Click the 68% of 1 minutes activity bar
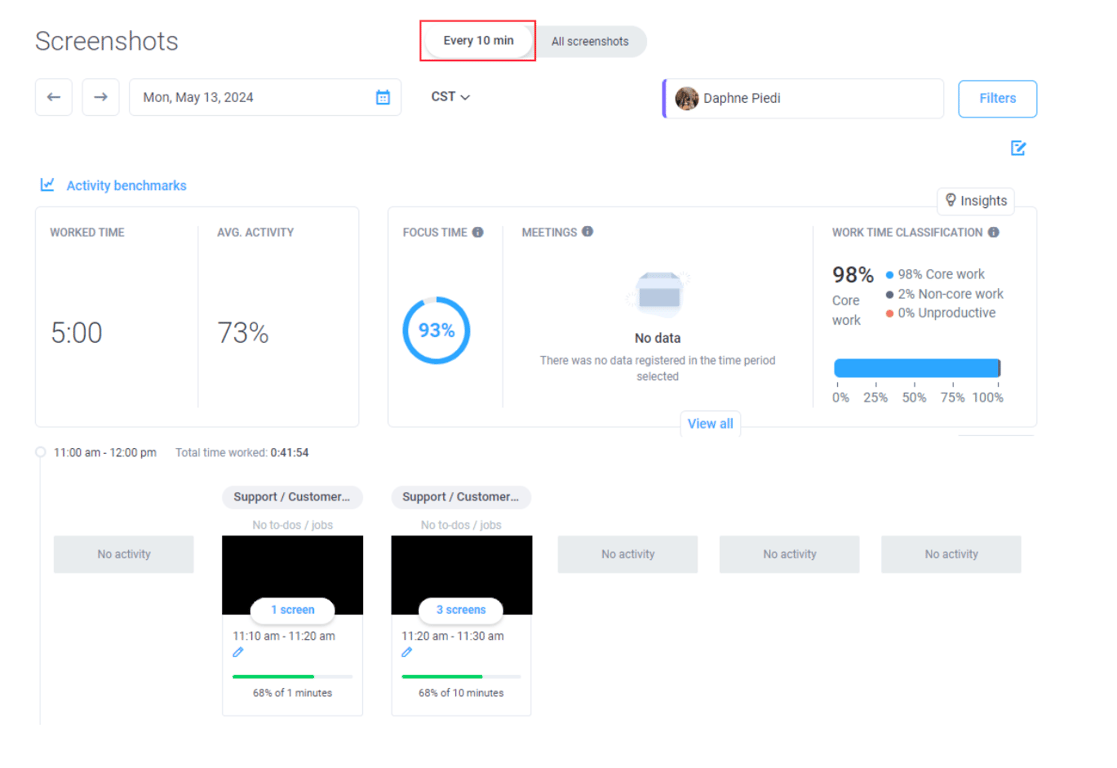The width and height of the screenshot is (1117, 768). (293, 676)
